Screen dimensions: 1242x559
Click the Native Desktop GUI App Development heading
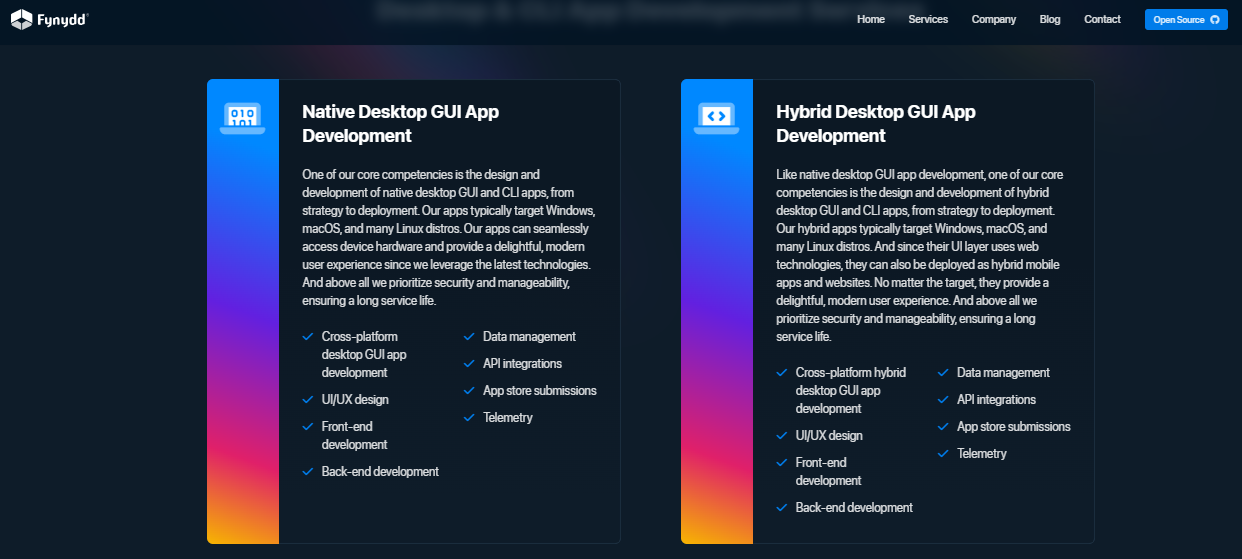coord(400,124)
